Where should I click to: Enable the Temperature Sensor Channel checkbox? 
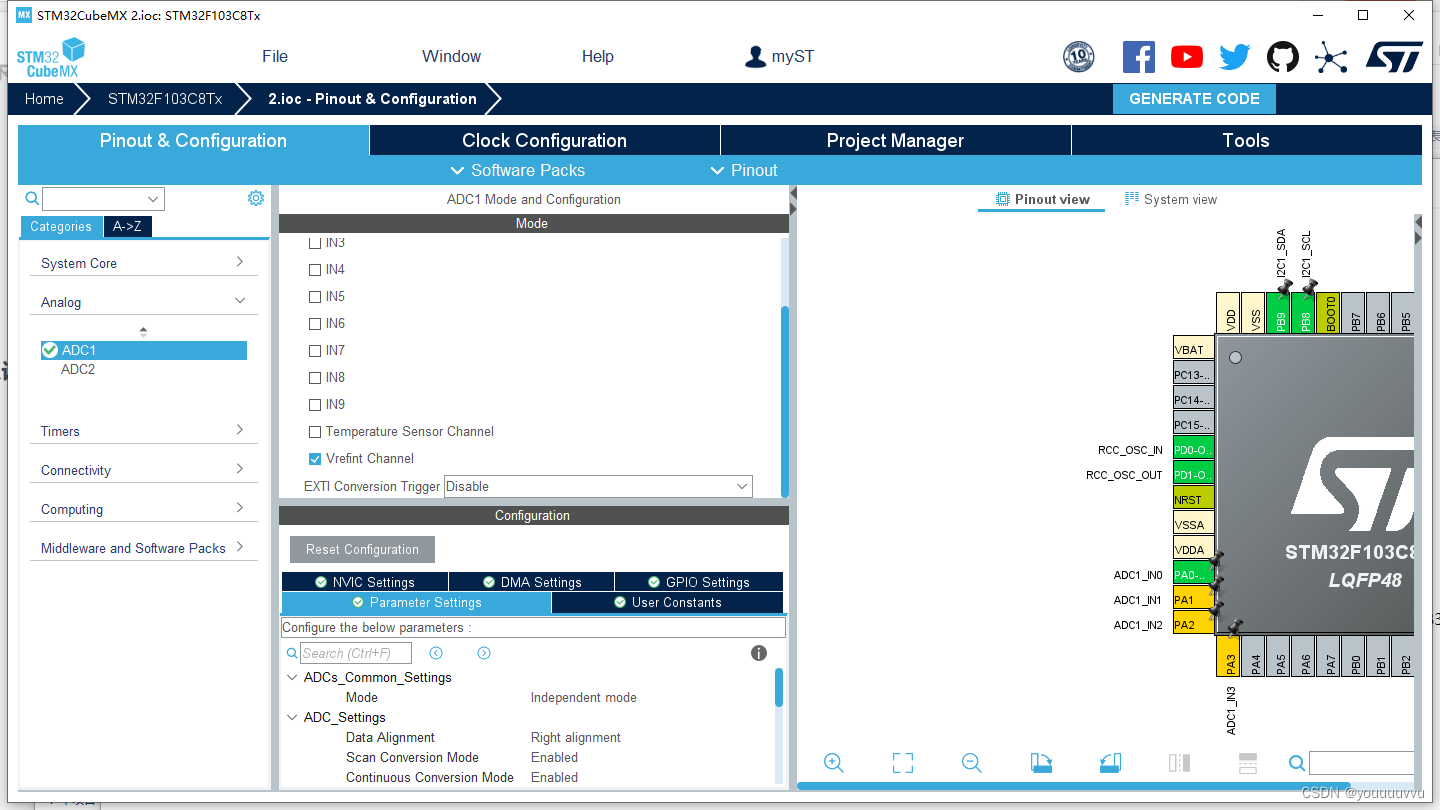[315, 432]
